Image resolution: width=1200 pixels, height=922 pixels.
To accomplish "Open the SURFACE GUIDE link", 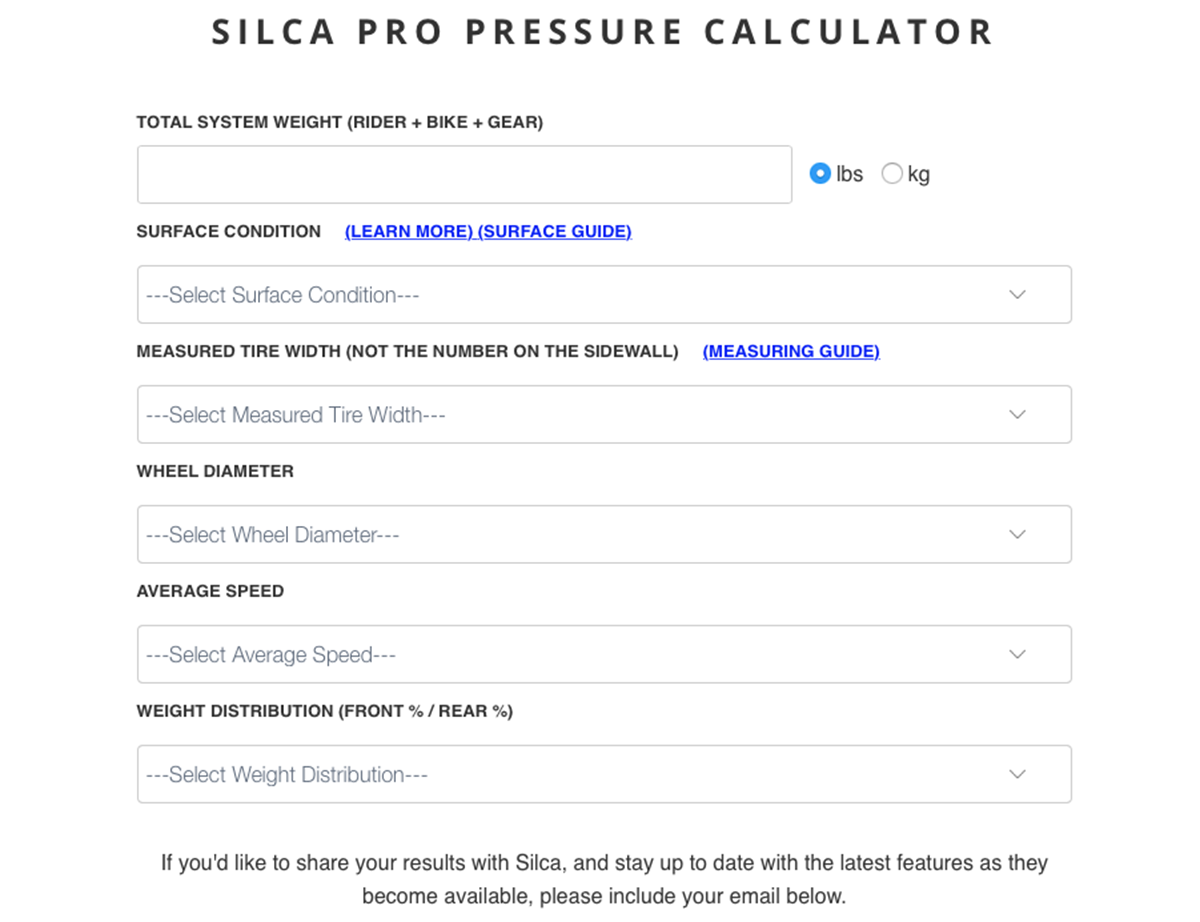I will (555, 231).
